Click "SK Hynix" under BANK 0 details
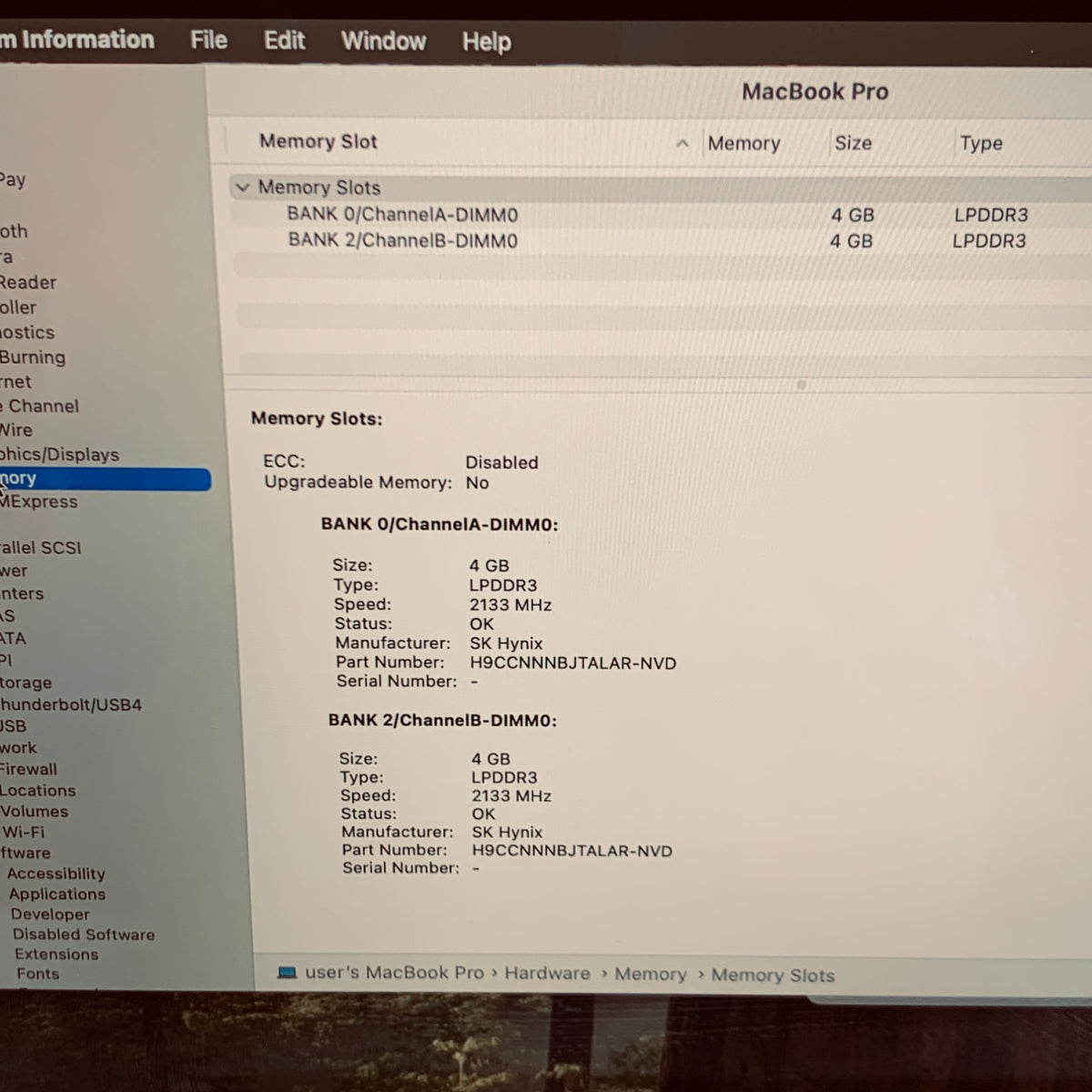 (506, 643)
